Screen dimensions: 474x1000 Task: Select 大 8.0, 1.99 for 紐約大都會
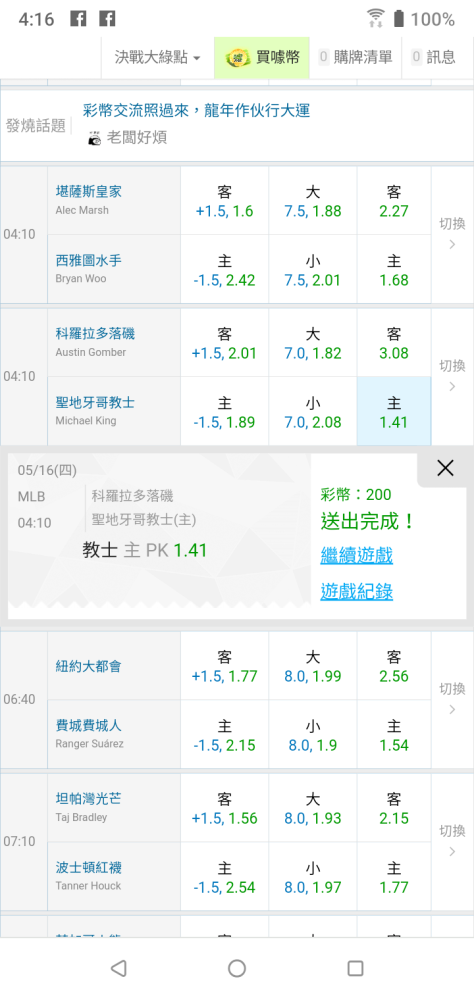(313, 666)
